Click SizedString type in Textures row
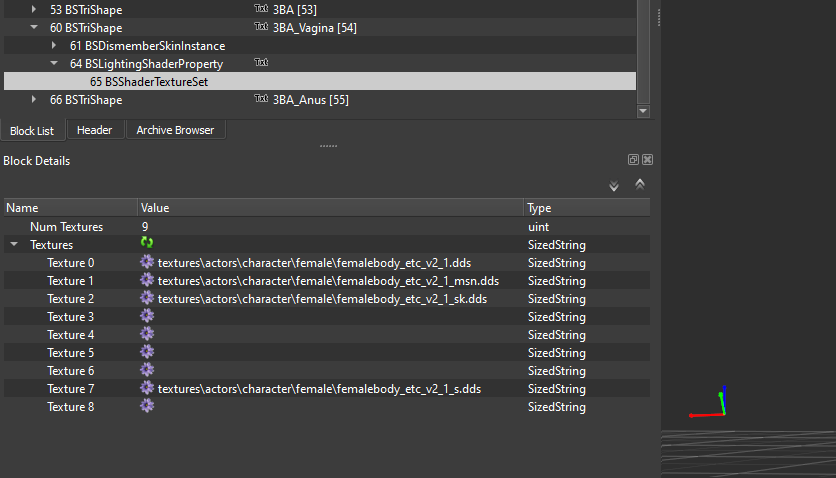This screenshot has height=478, width=836. tap(557, 245)
